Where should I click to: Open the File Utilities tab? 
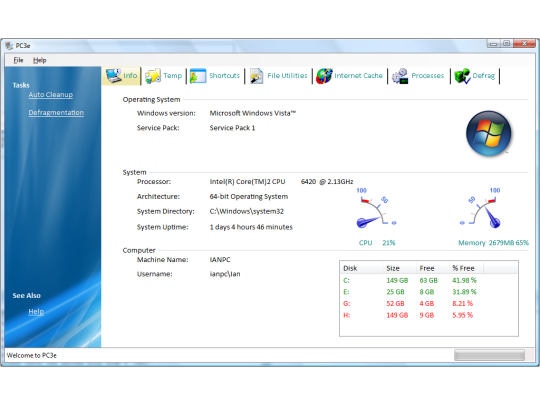click(x=278, y=76)
